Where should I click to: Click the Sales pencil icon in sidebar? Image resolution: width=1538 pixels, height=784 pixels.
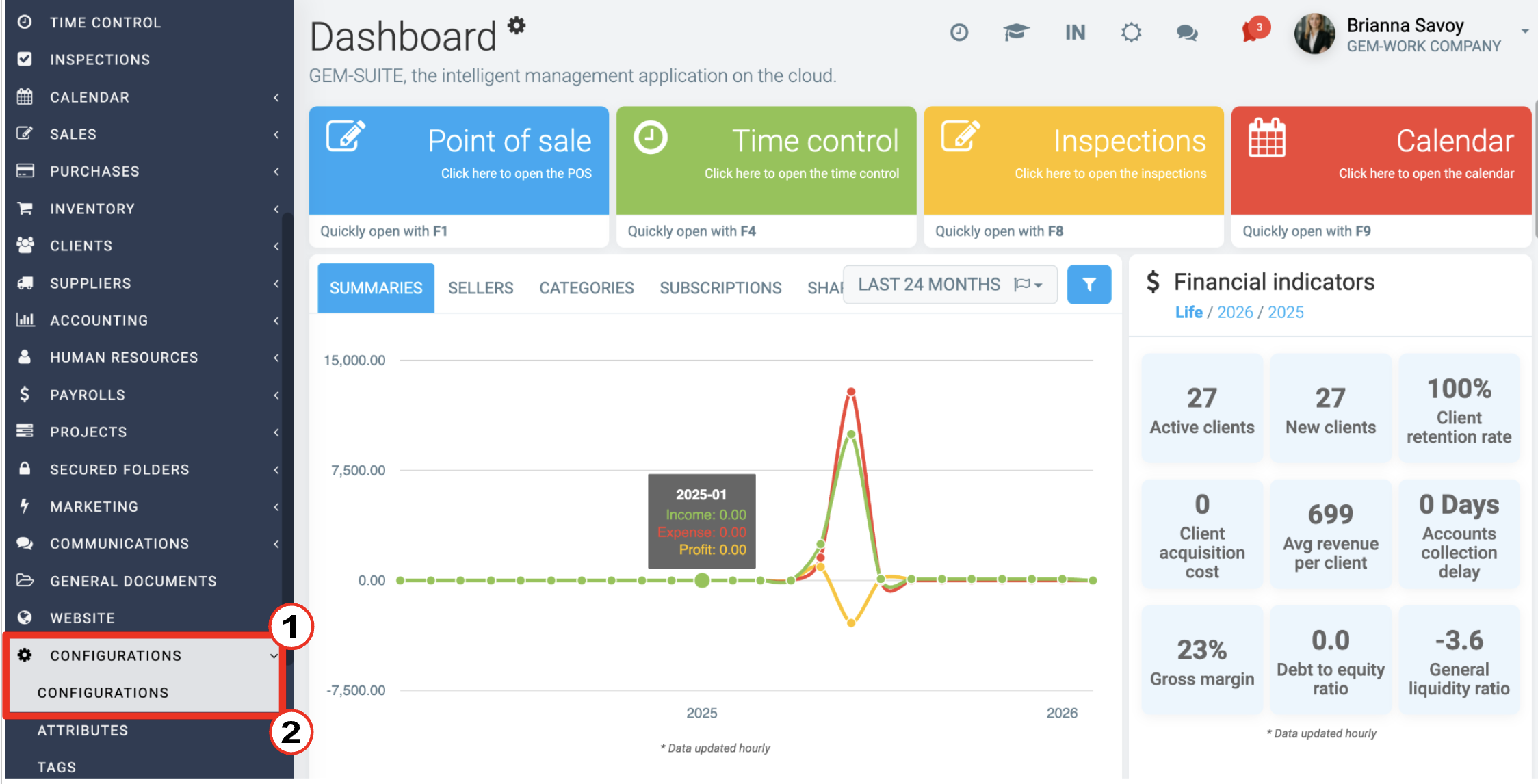pyautogui.click(x=25, y=133)
